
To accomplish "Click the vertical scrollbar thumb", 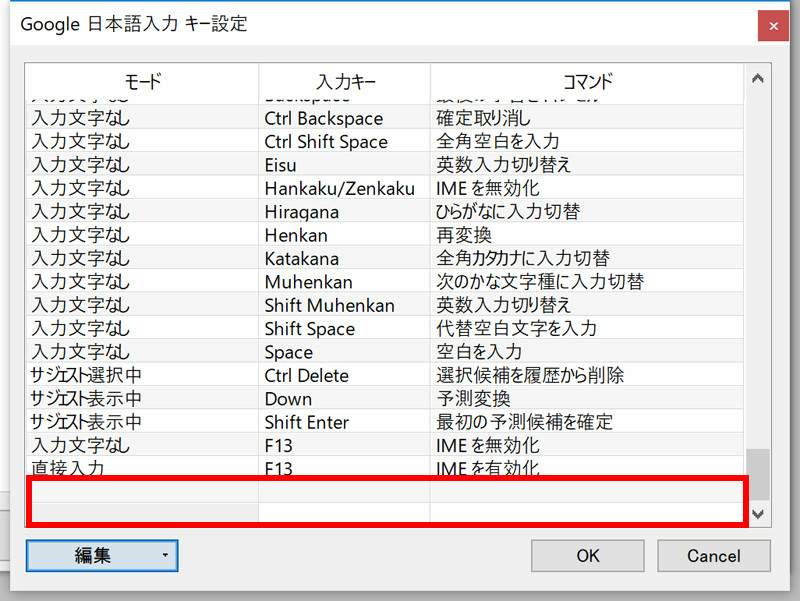I will pyautogui.click(x=758, y=474).
